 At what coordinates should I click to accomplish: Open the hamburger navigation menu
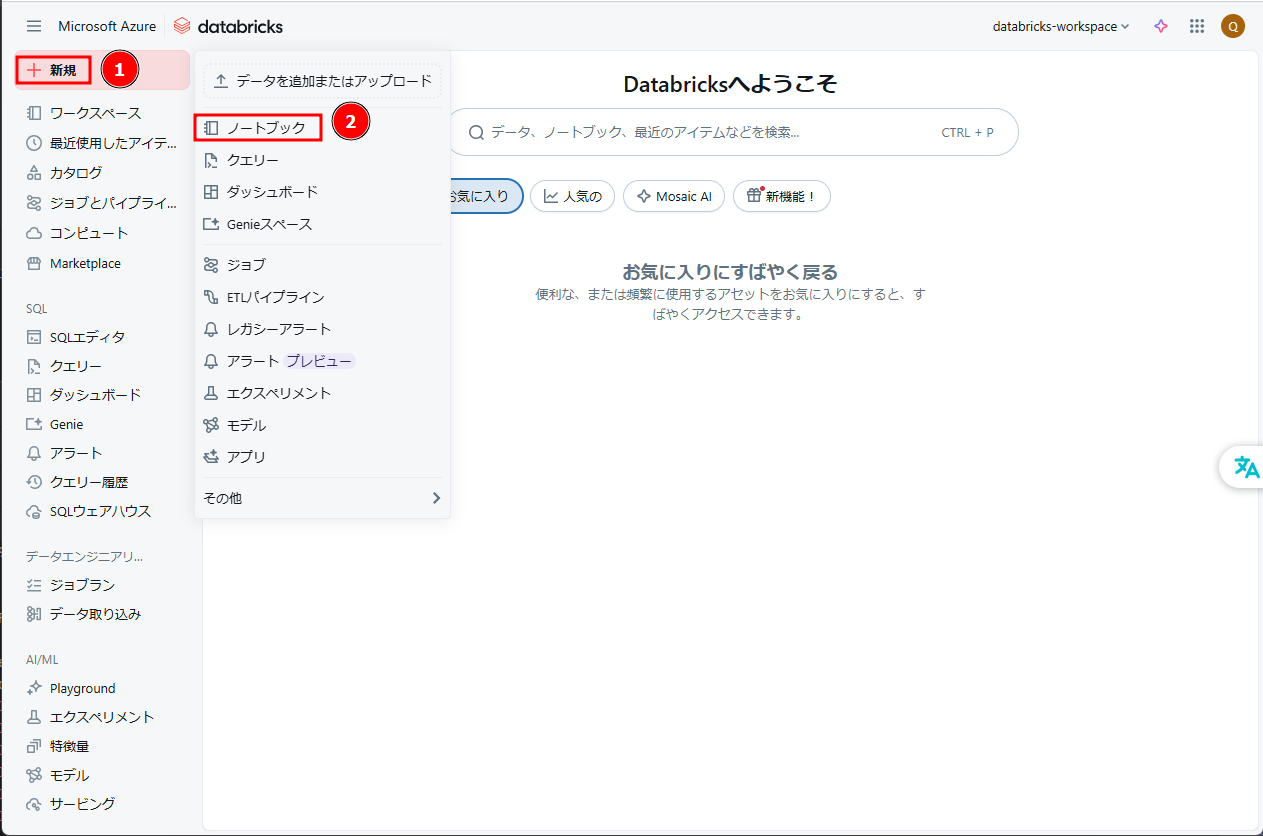click(x=34, y=26)
